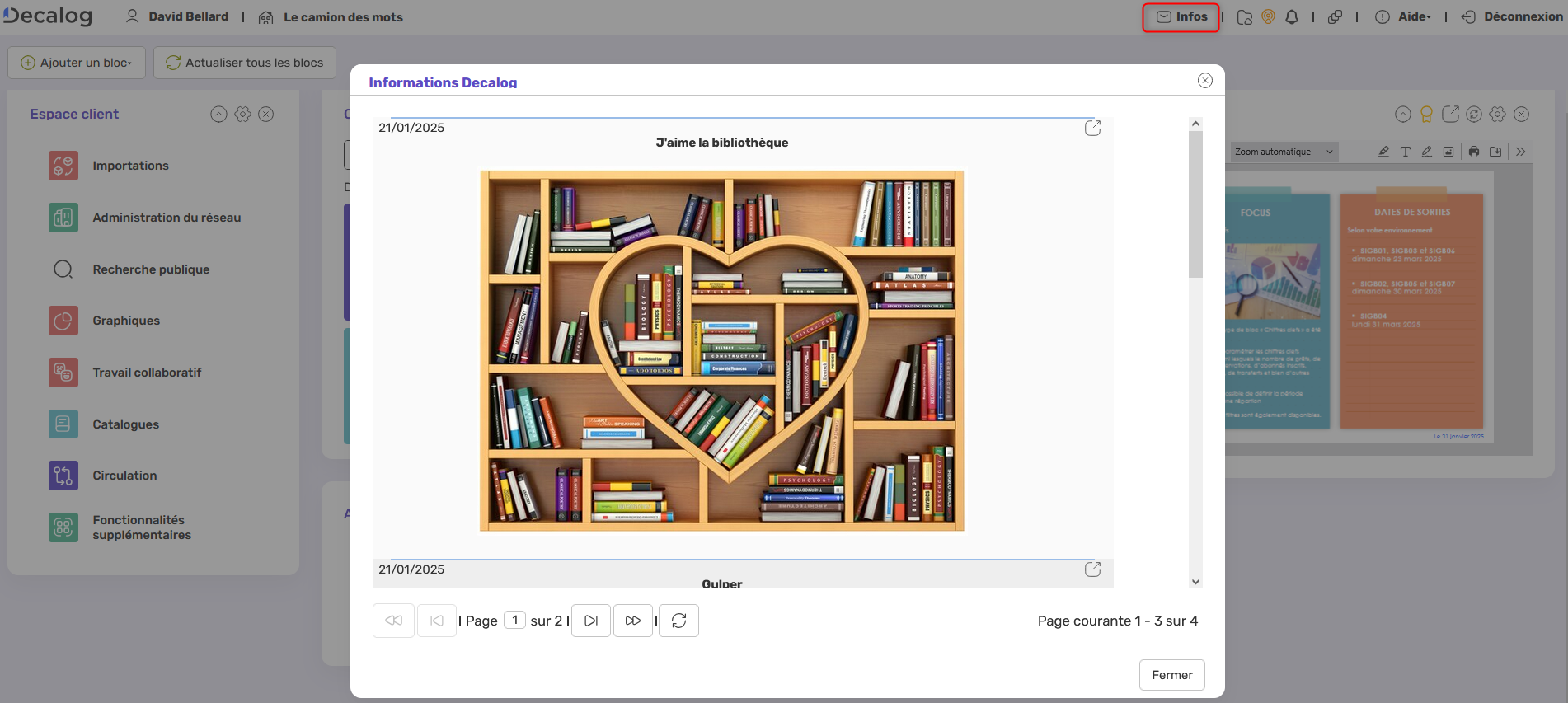
Task: Open Catalogues menu entry
Action: 125,424
